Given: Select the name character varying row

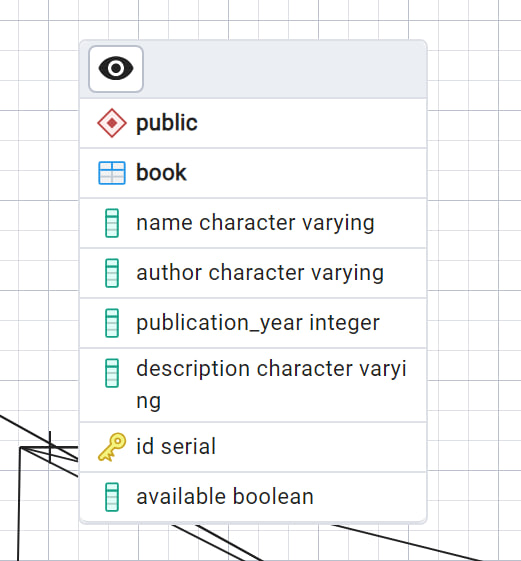Looking at the screenshot, I should [x=253, y=223].
